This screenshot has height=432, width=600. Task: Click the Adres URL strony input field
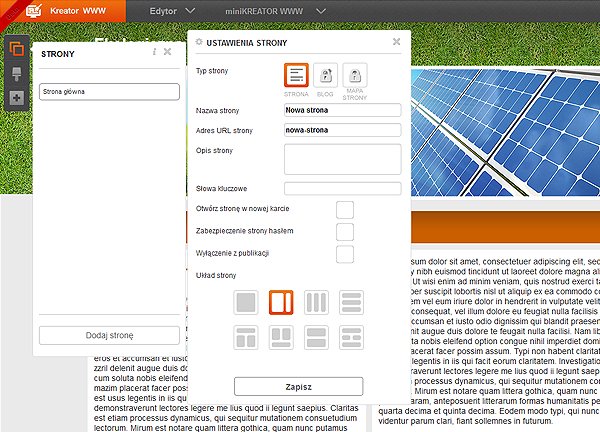tap(342, 130)
